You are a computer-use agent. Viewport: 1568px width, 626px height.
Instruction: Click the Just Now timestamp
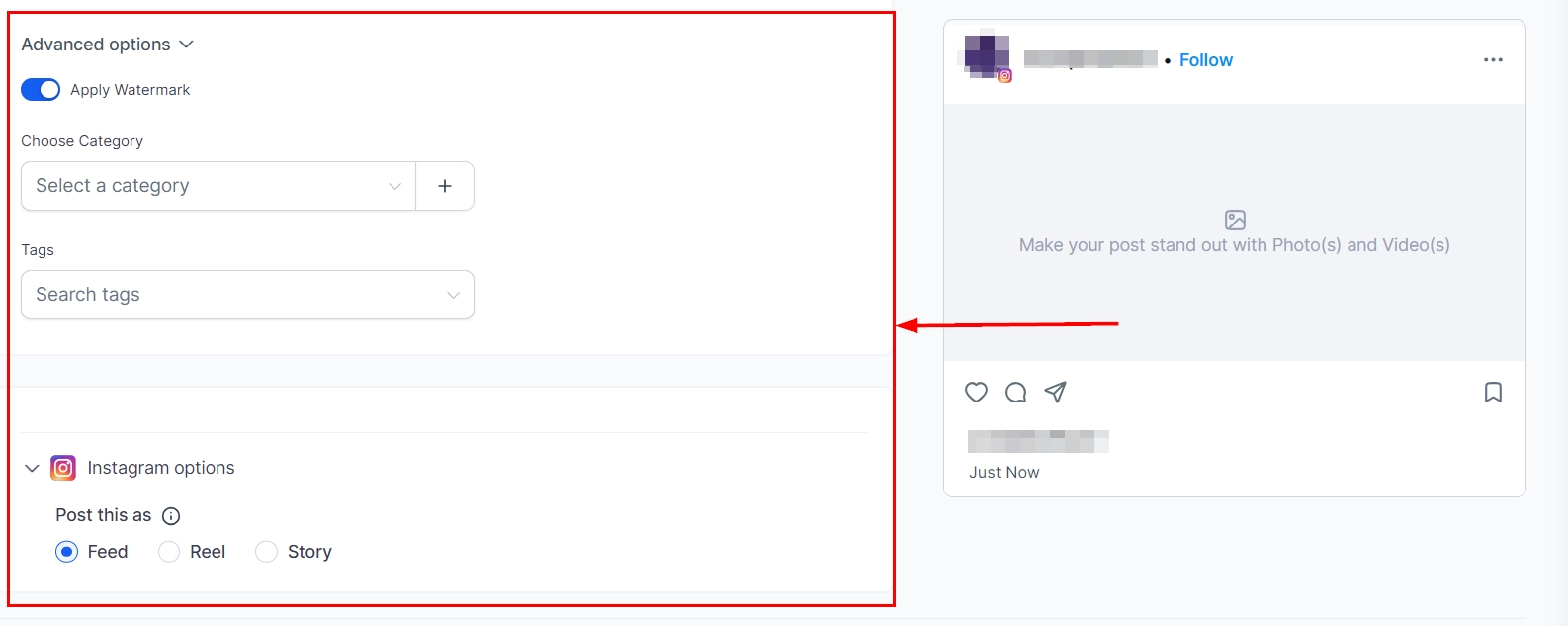pyautogui.click(x=1004, y=473)
